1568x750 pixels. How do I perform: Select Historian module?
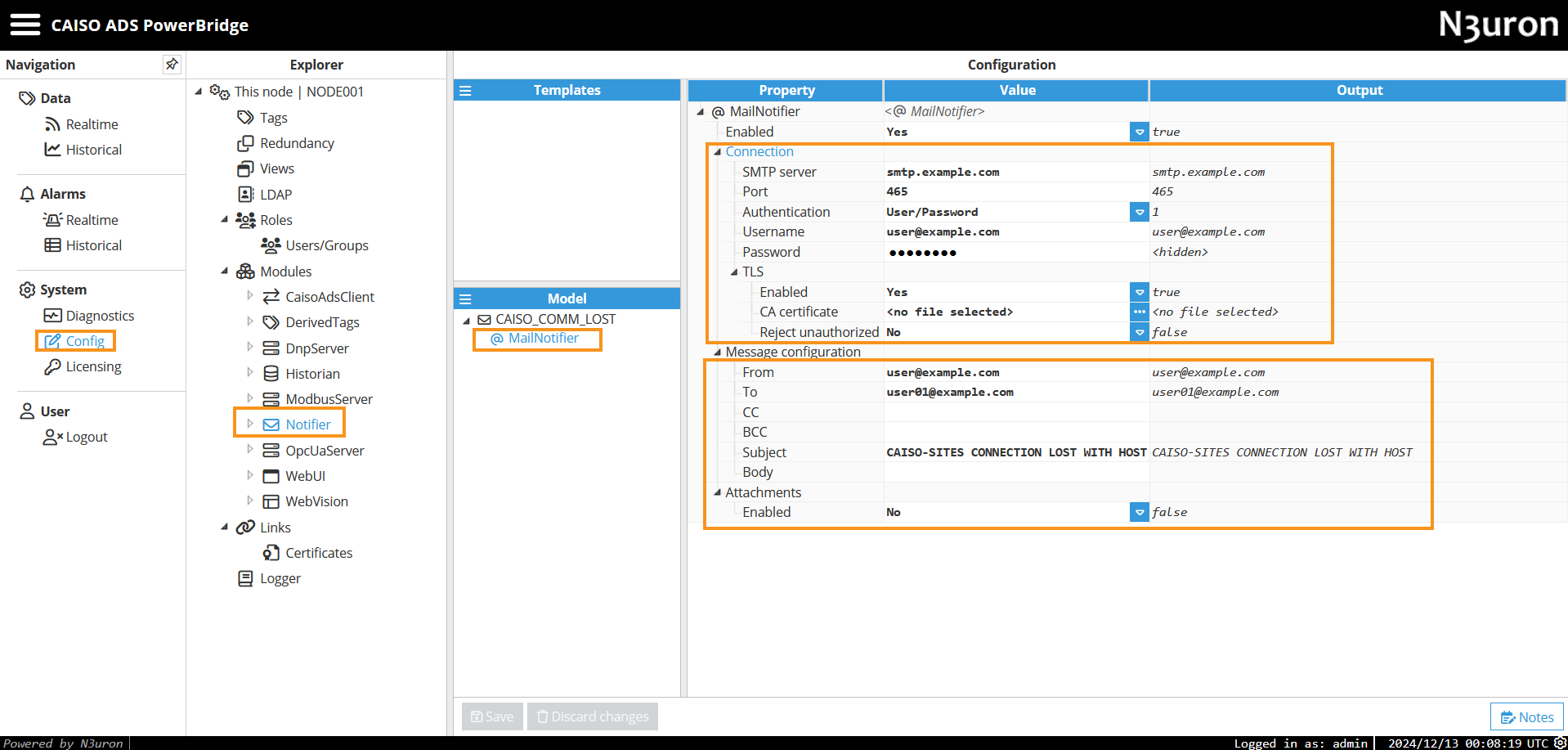coord(302,374)
